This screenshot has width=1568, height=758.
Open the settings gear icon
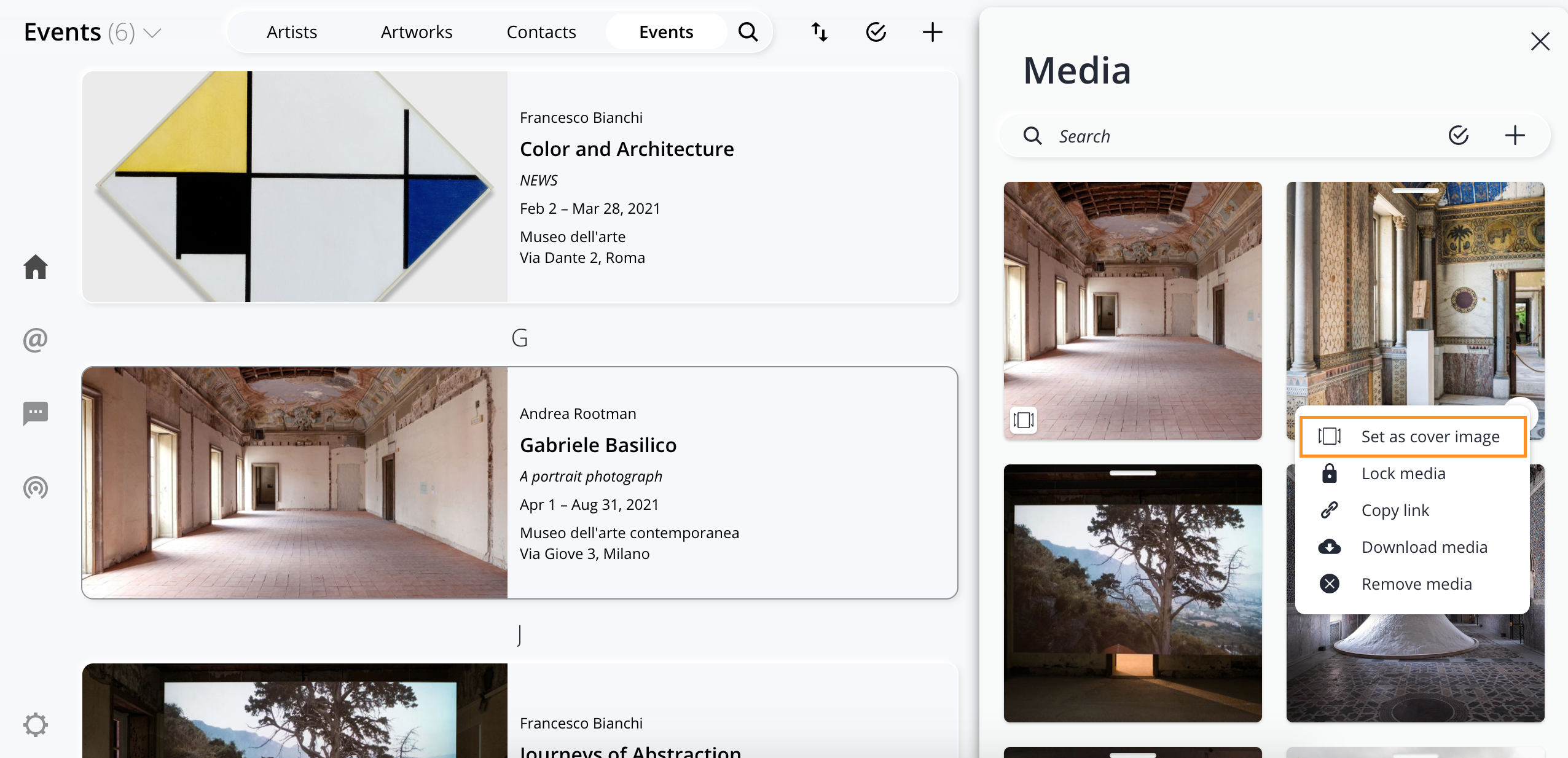pos(36,725)
